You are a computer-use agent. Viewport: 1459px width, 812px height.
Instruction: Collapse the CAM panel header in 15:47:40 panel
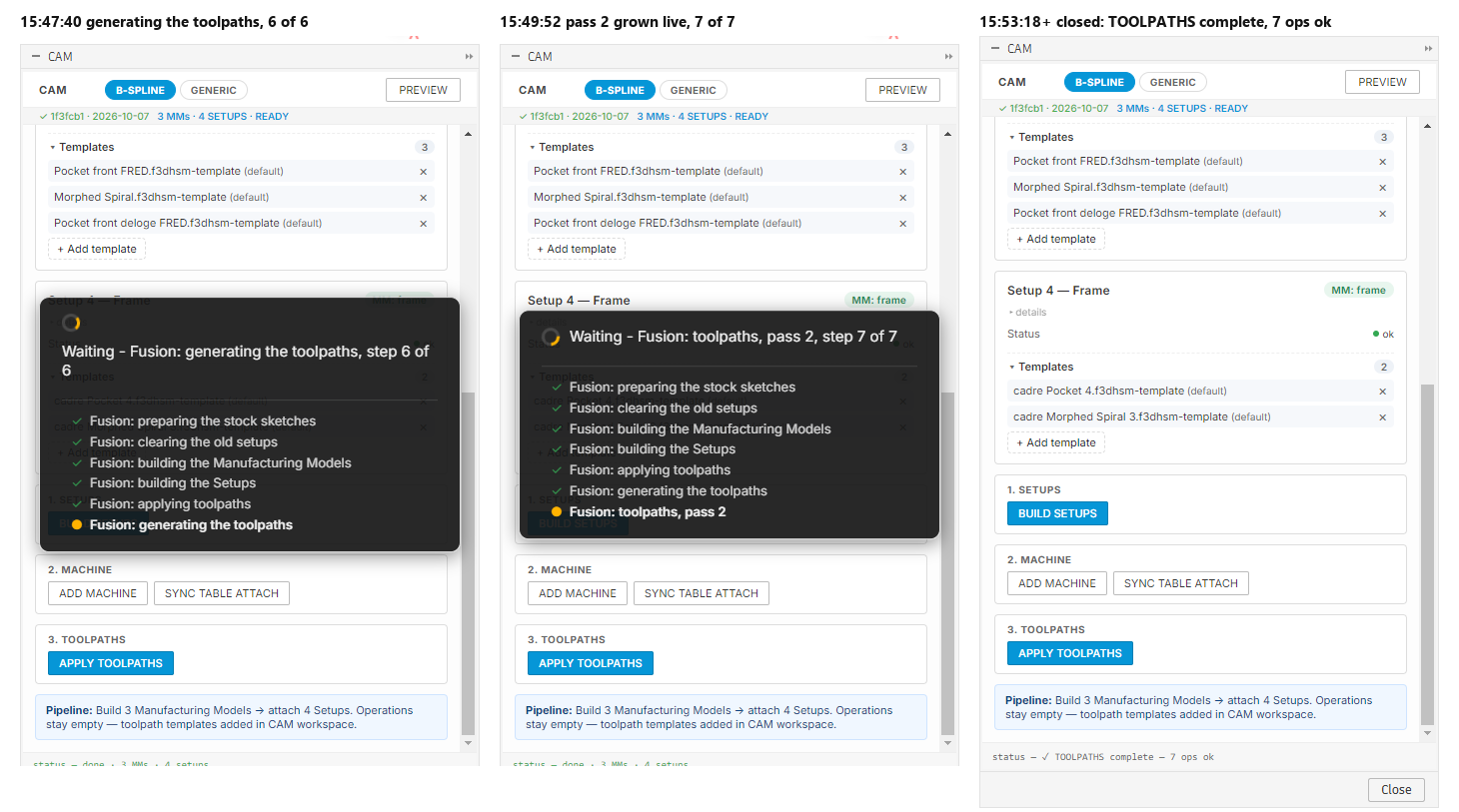(36, 57)
